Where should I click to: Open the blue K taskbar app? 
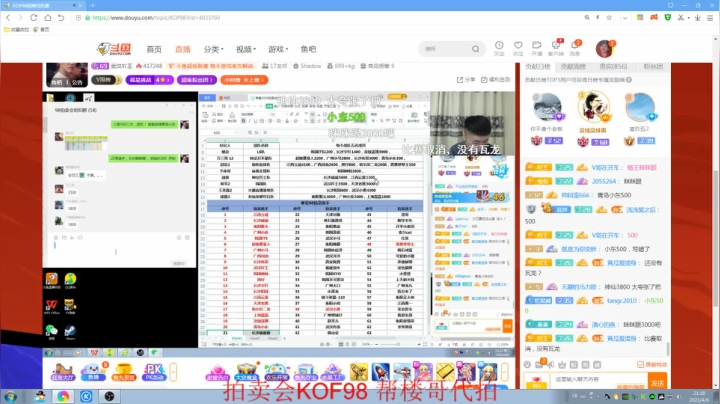(x=86, y=396)
